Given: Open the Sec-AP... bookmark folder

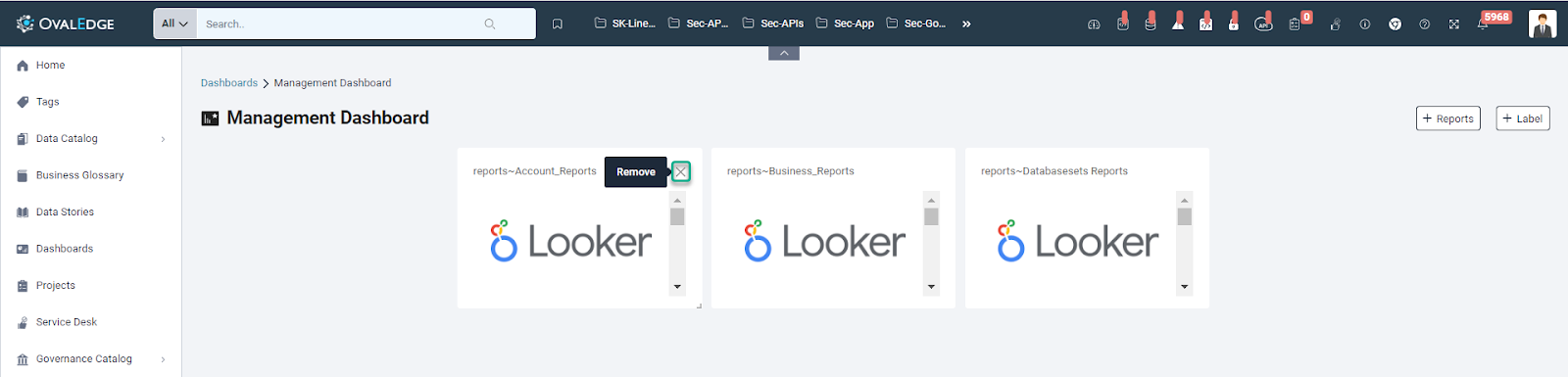Looking at the screenshot, I should point(698,24).
